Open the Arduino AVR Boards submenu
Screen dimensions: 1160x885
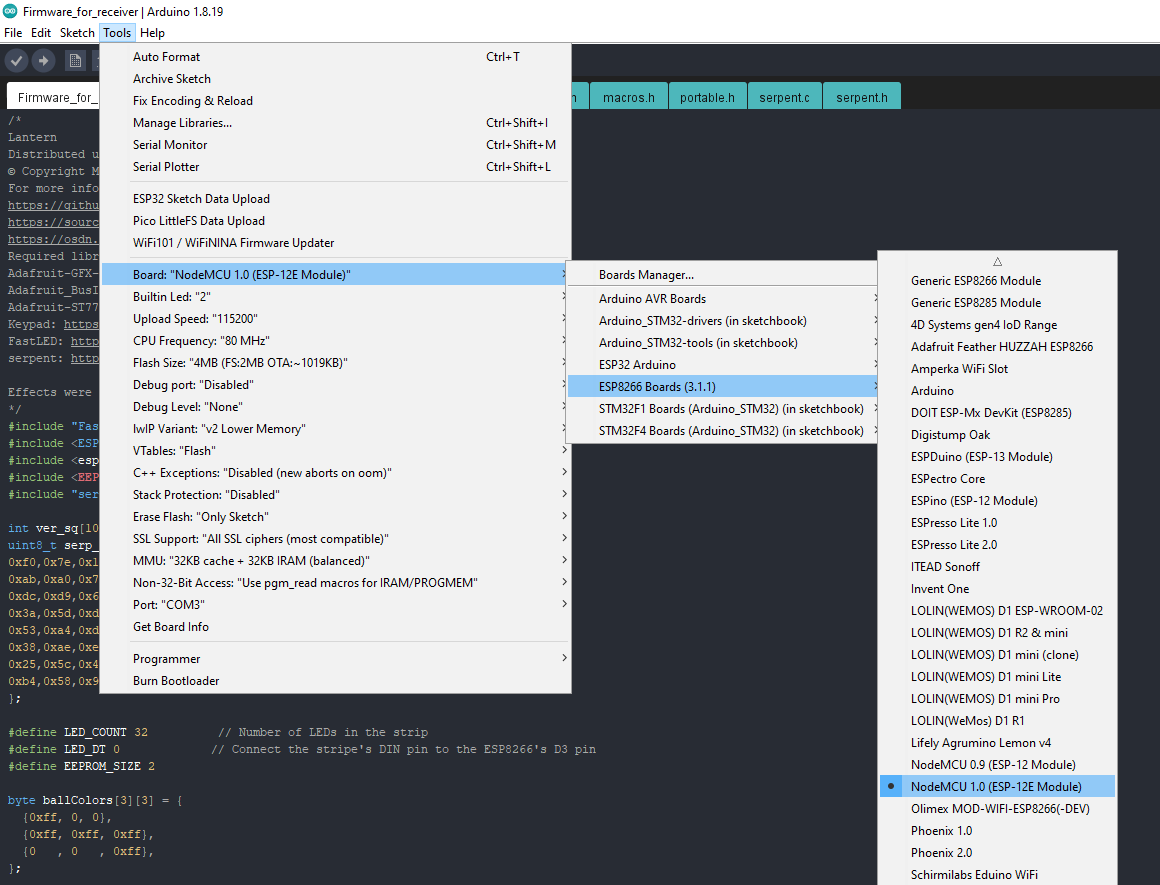[722, 299]
